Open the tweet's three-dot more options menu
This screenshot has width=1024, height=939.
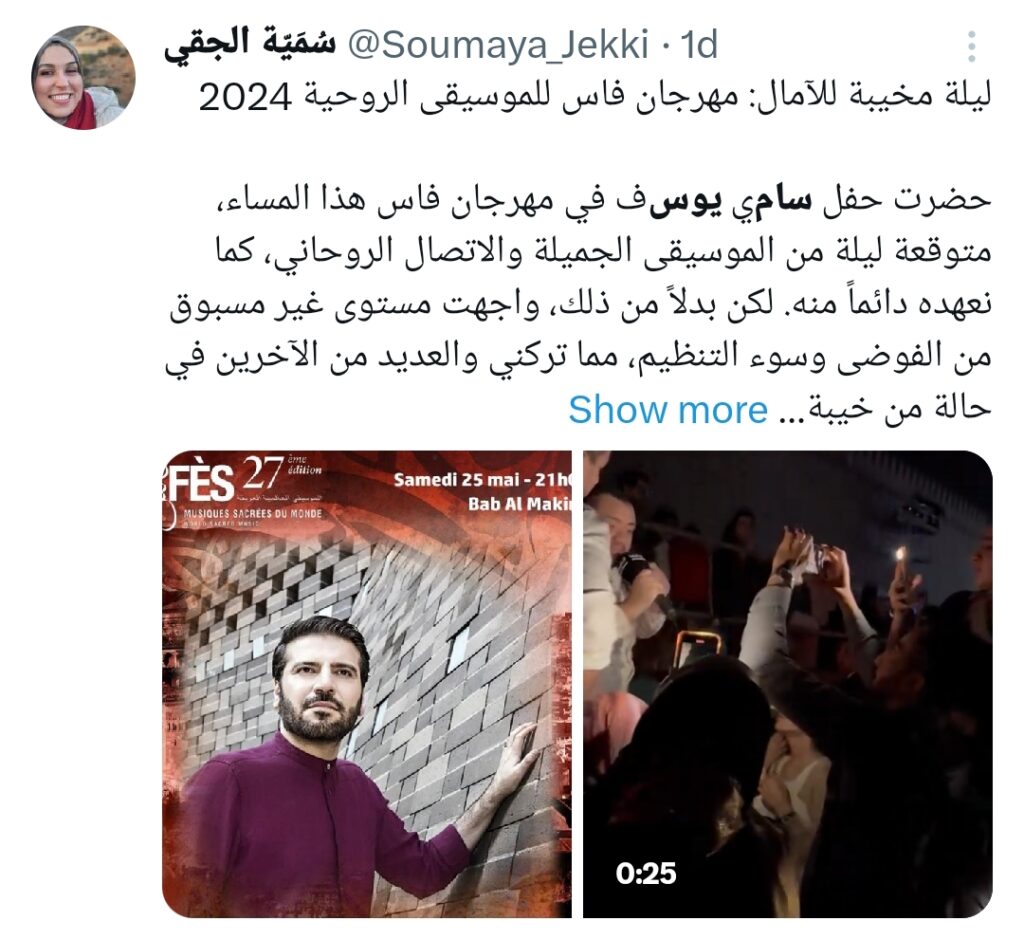coord(972,46)
